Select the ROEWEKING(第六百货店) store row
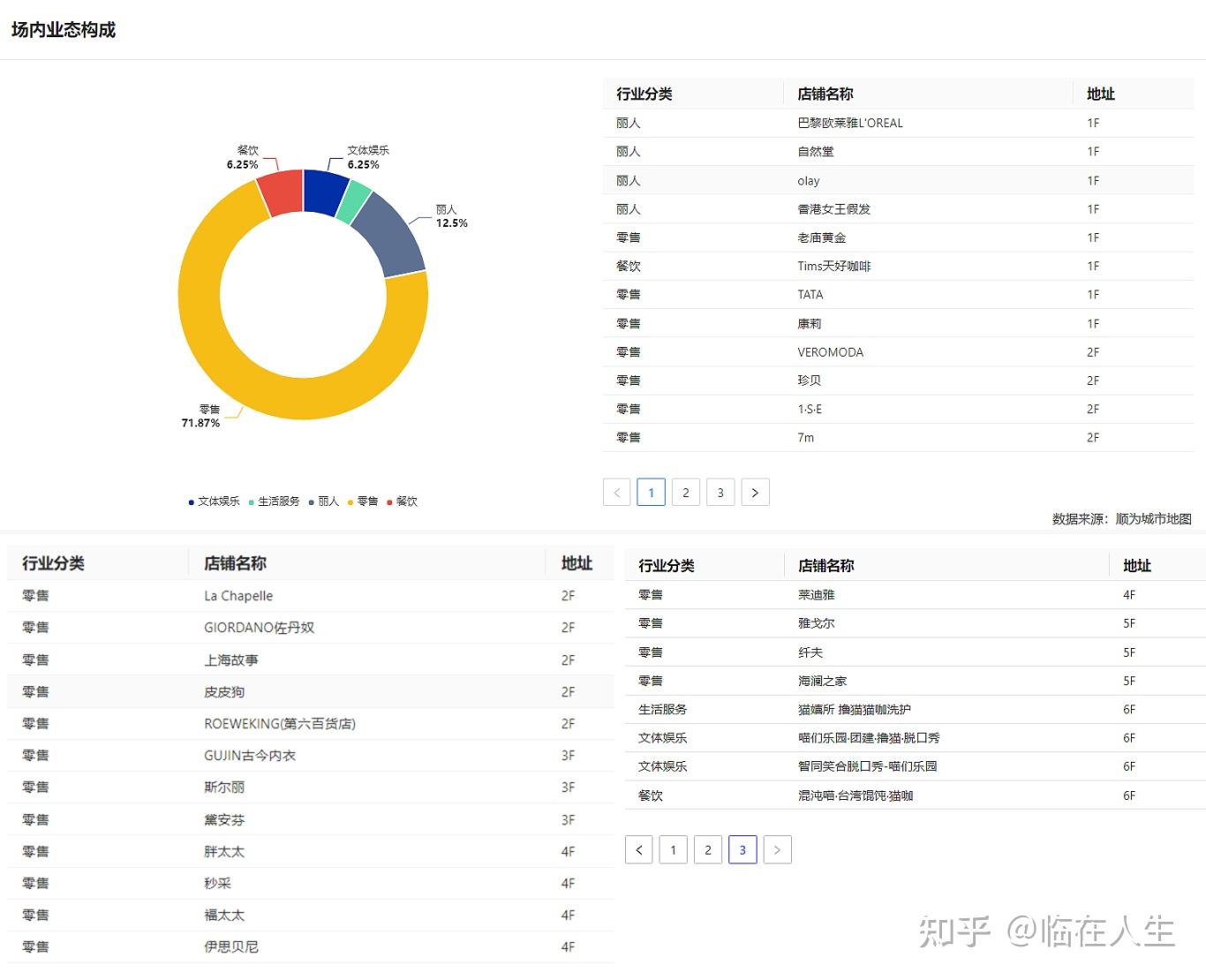 coord(311,723)
